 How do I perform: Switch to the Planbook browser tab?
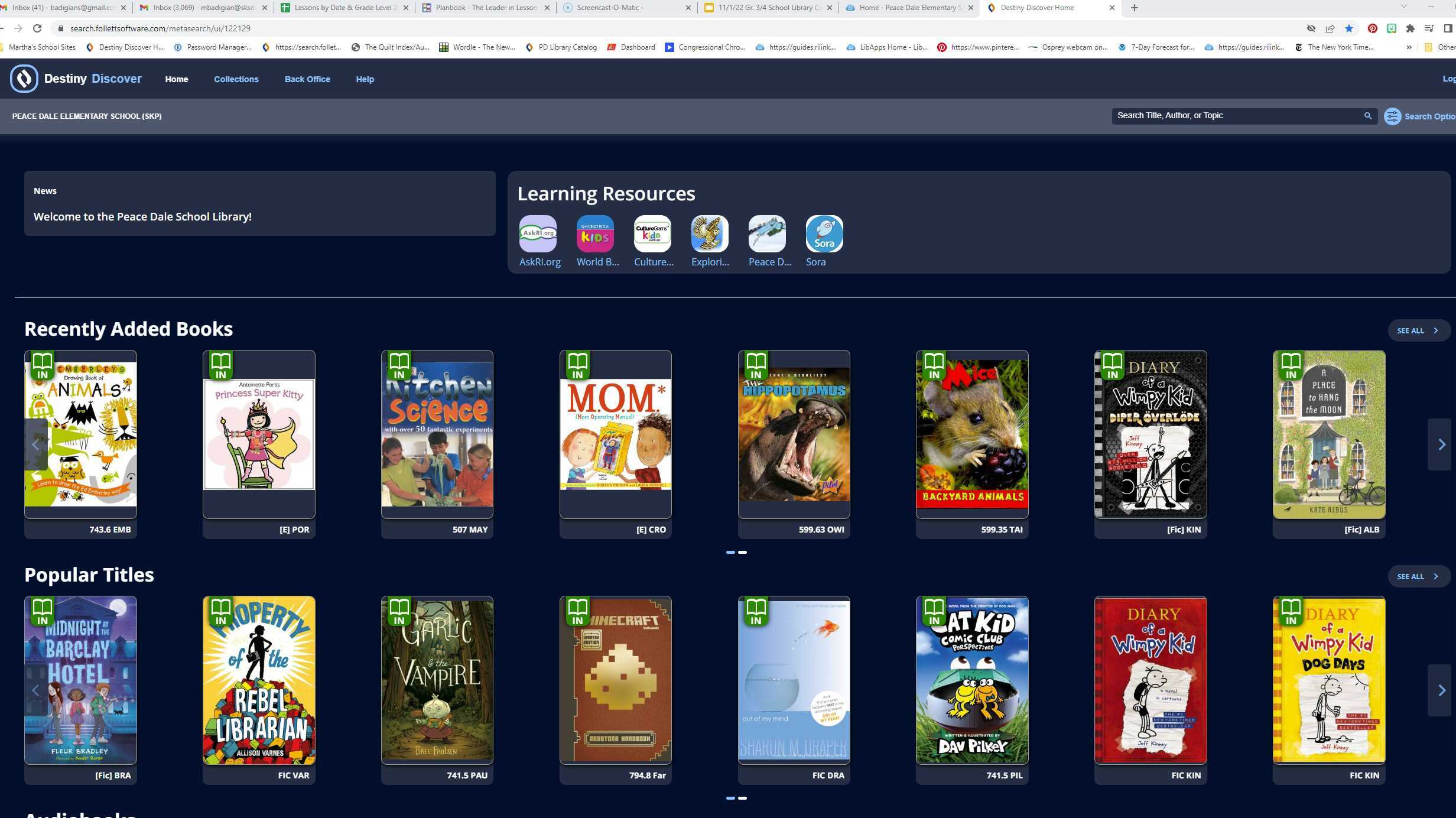[485, 8]
